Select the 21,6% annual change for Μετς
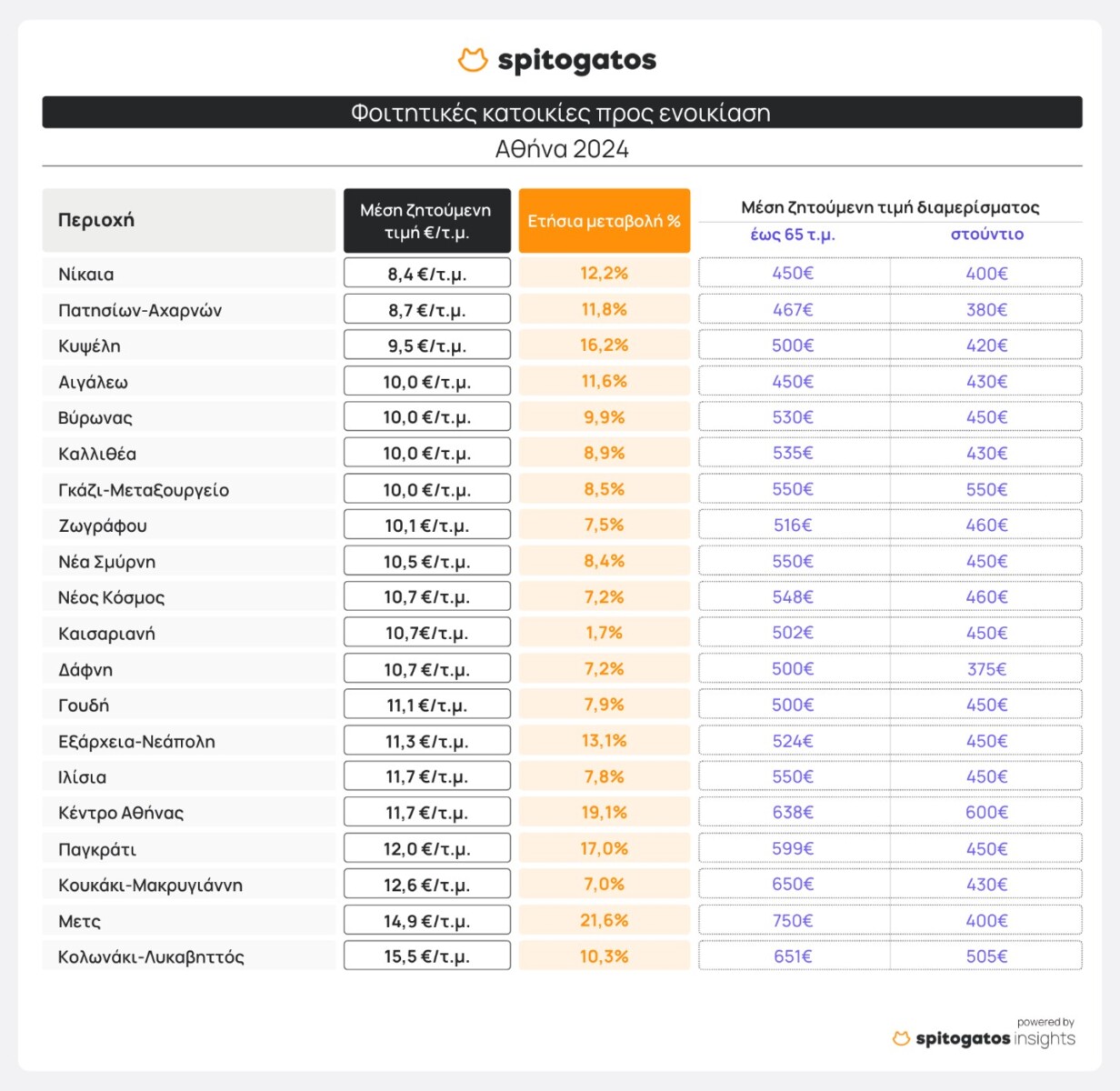This screenshot has height=1091, width=1120. [x=605, y=920]
